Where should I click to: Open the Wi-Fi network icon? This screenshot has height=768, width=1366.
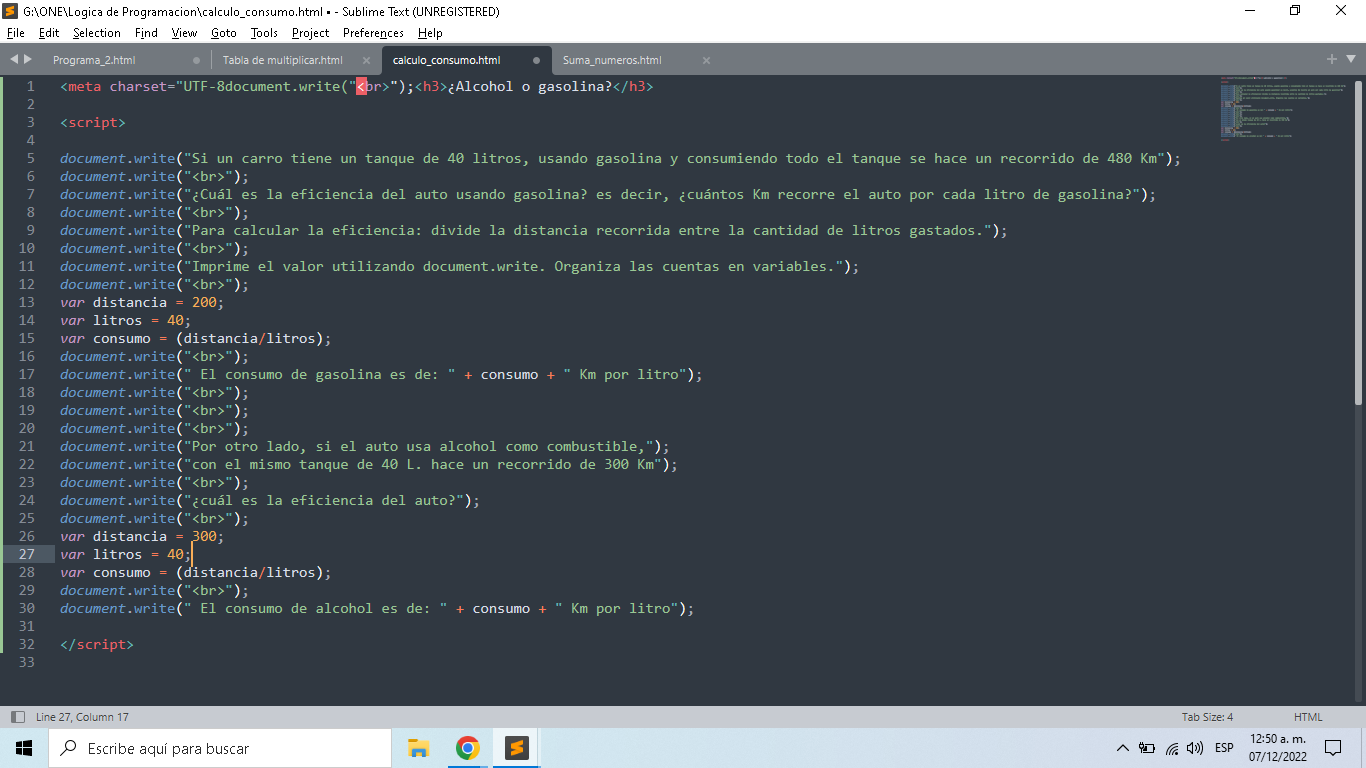coord(1171,748)
